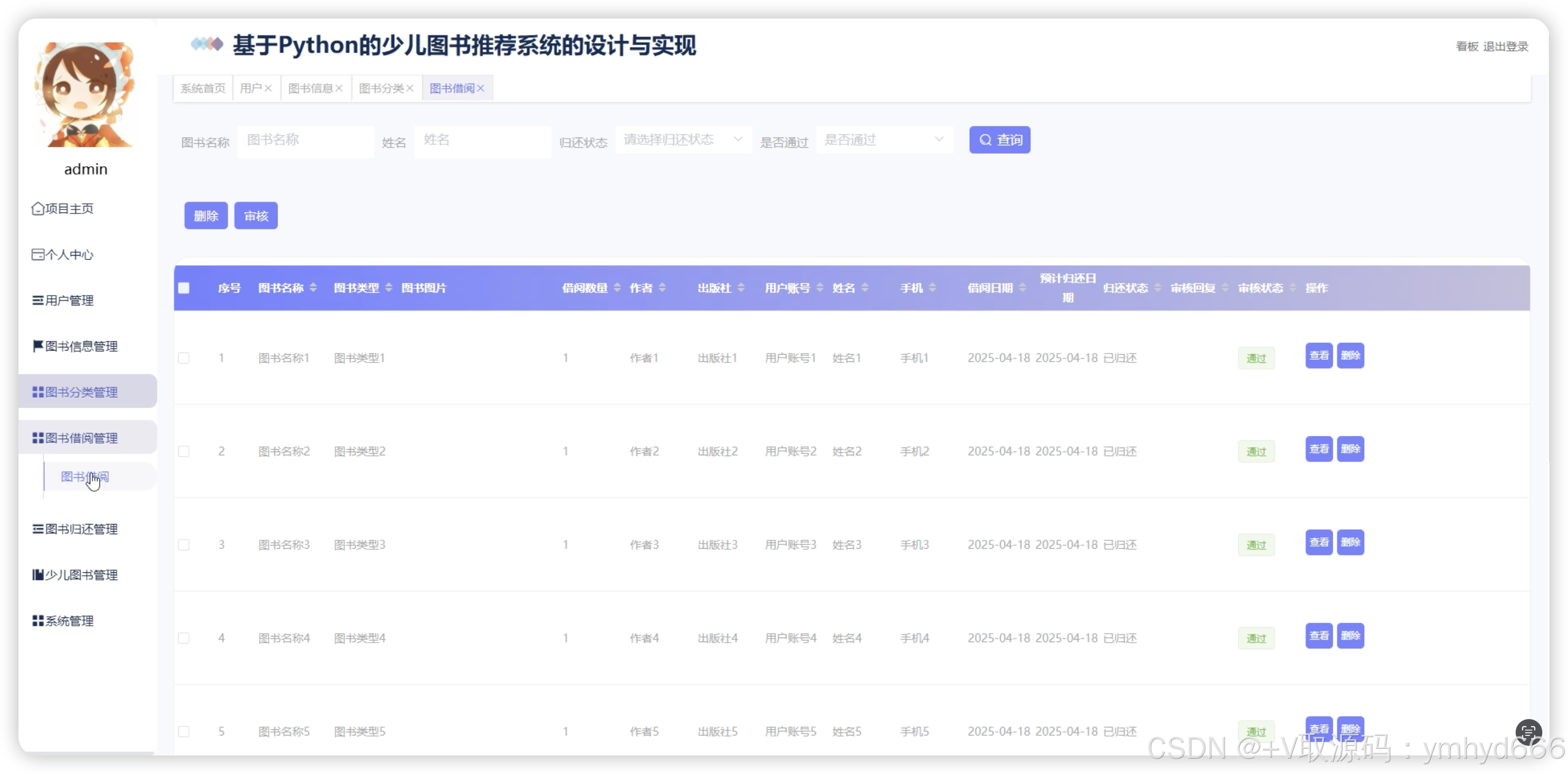Click the grid icon beside 系统管理
The height and width of the screenshot is (774, 1568).
pos(38,621)
